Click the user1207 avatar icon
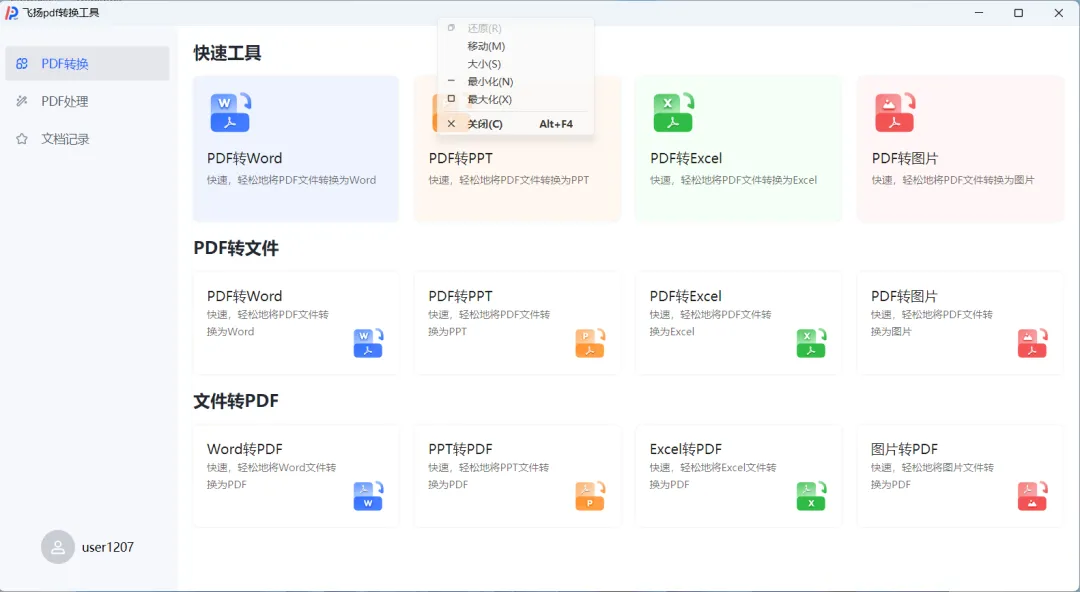This screenshot has width=1080, height=592. tap(58, 547)
